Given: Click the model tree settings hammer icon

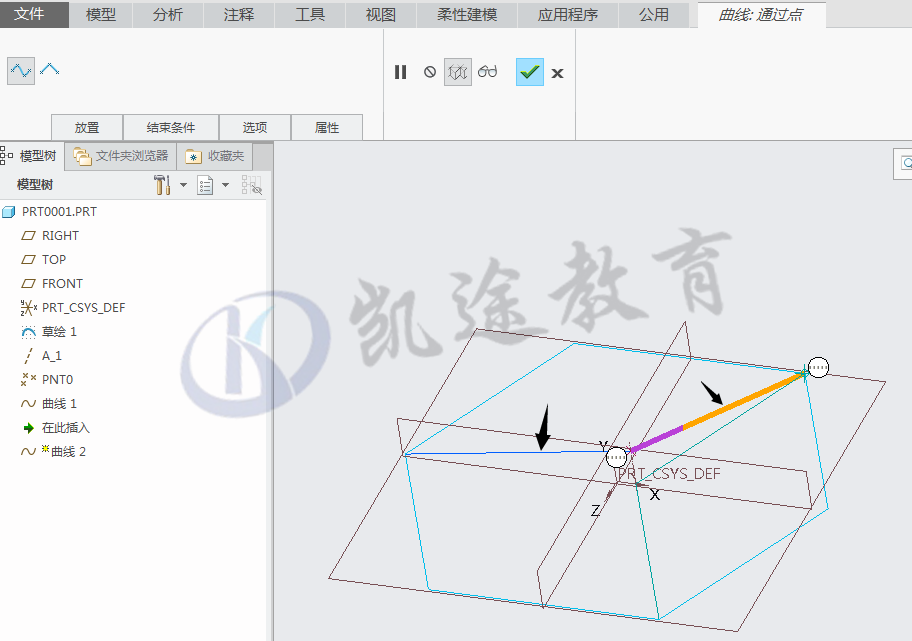Looking at the screenshot, I should (x=162, y=185).
